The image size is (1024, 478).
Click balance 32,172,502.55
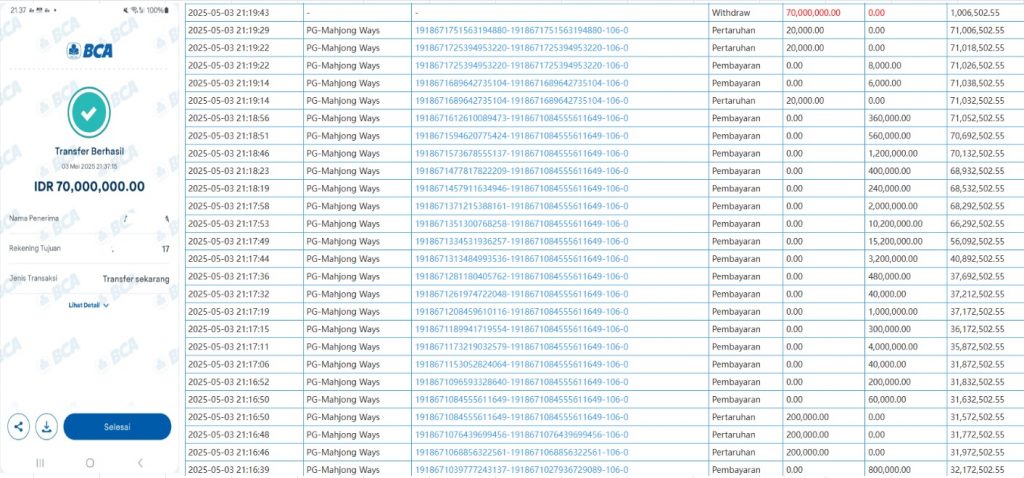tap(976, 470)
